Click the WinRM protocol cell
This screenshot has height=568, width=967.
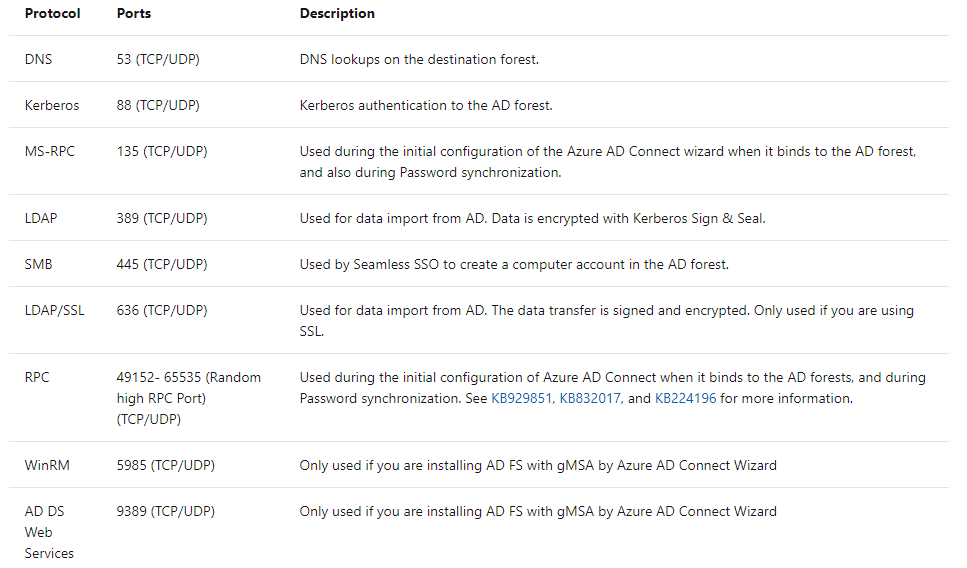(47, 465)
